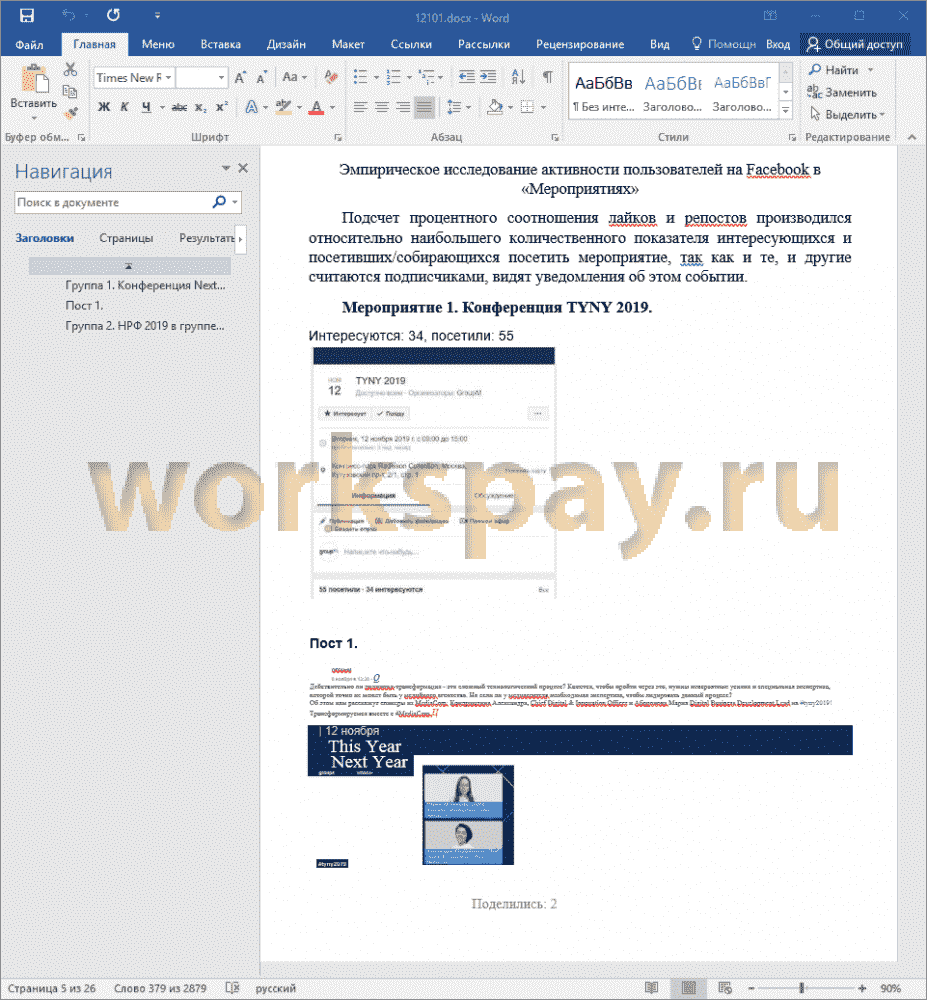Align text to the right
This screenshot has height=1000, width=927.
403,107
